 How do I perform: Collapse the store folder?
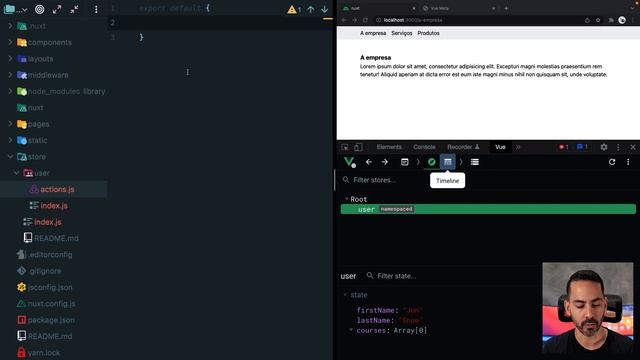click(x=10, y=156)
